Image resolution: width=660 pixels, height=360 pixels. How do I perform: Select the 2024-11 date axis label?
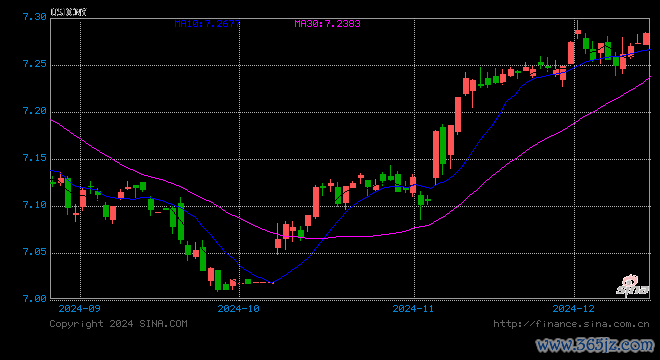[x=413, y=309]
